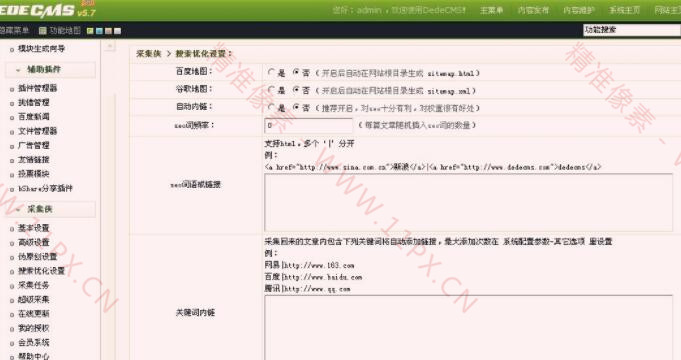The image size is (681, 360).
Task: Click the sidebar collapse arrow button
Action: pos(110,46)
